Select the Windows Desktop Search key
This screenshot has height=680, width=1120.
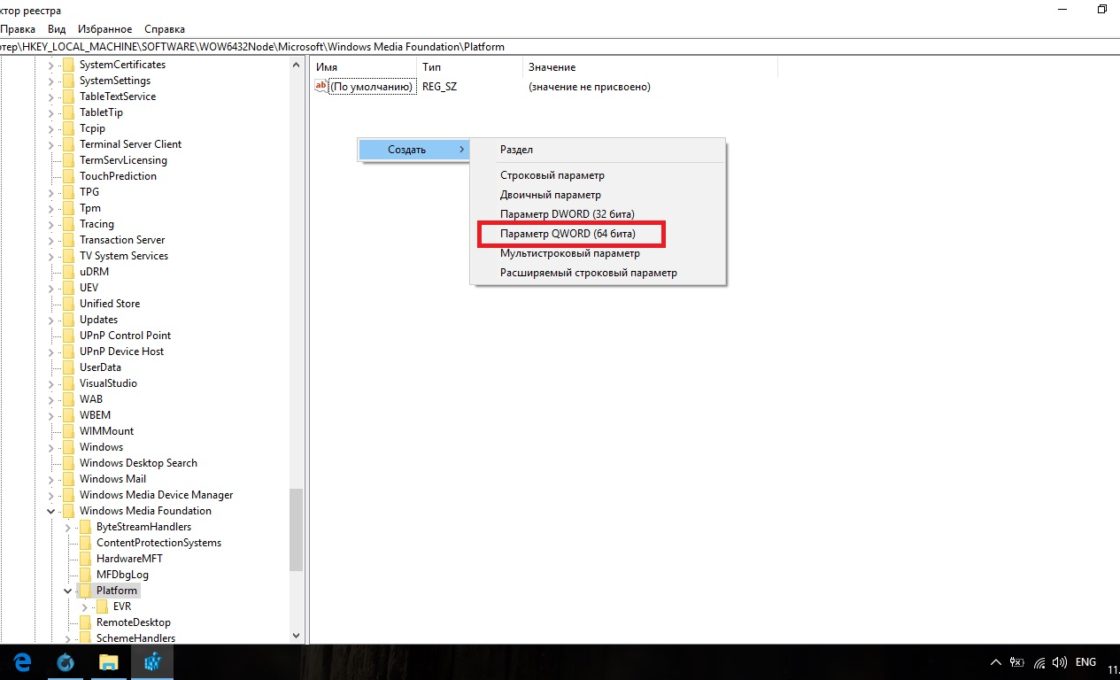coord(138,463)
